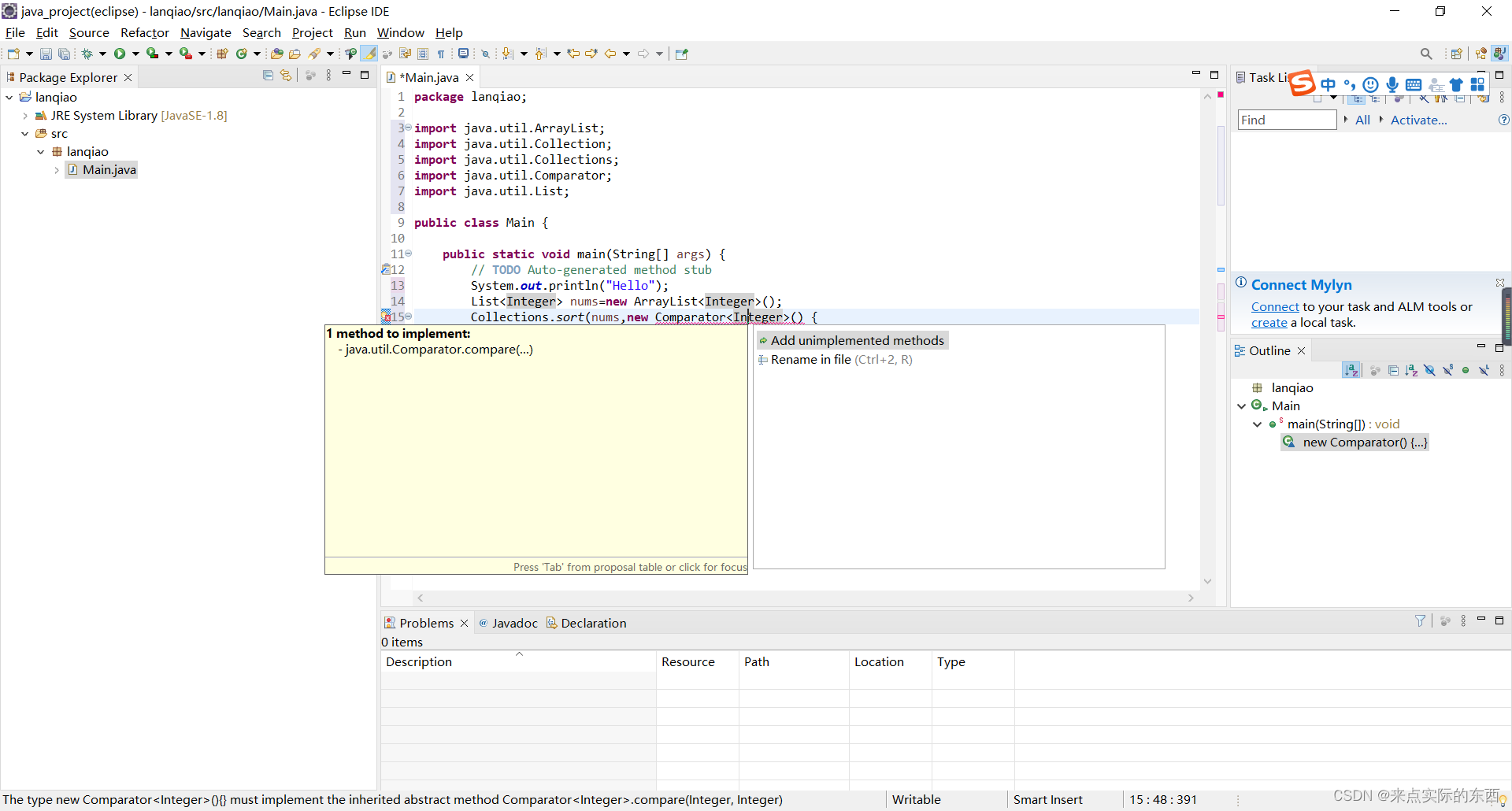The height and width of the screenshot is (811, 1512).
Task: Start debugging using the Debug toolbar icon
Action: tap(87, 54)
